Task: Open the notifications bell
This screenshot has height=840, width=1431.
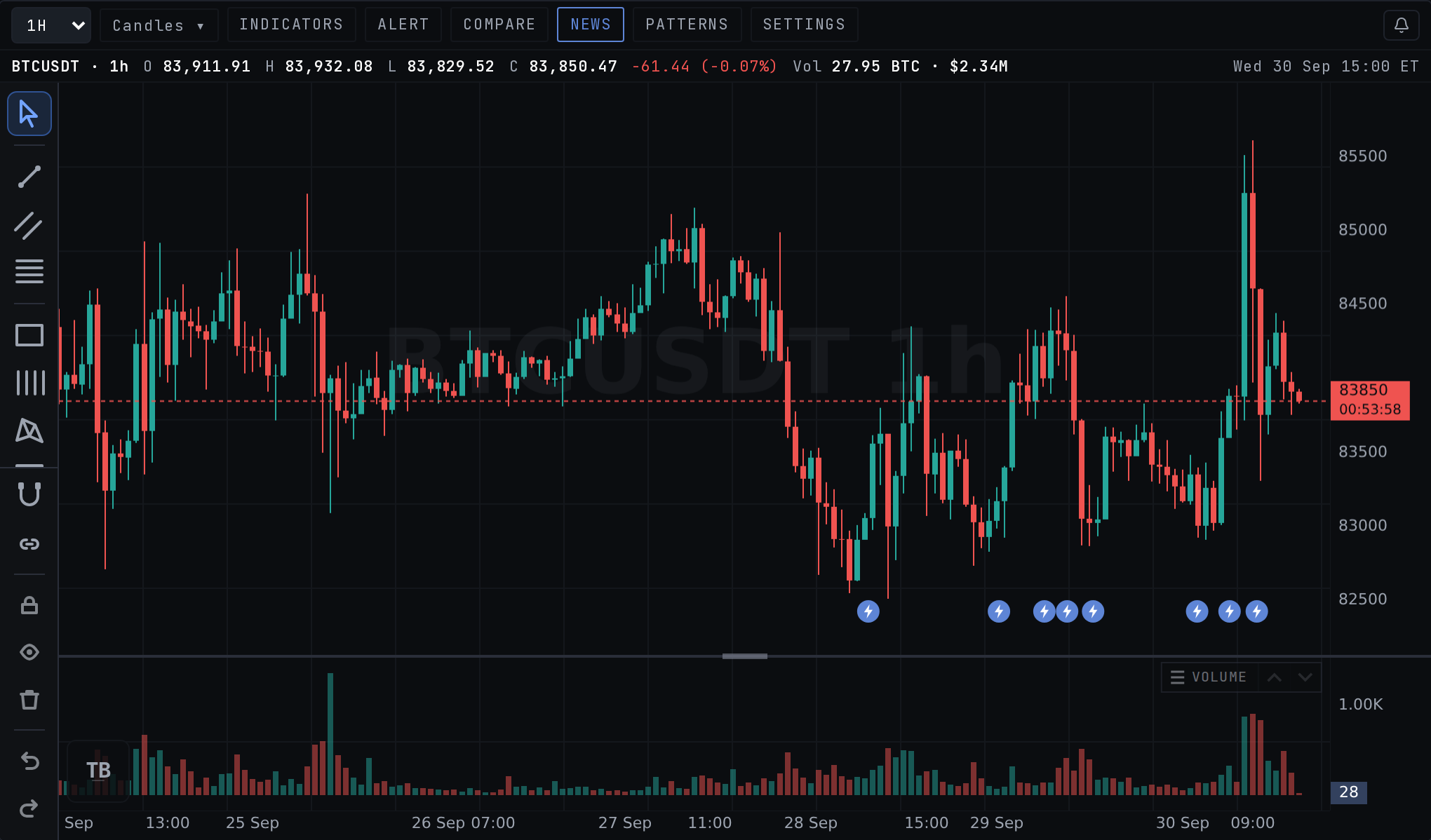Action: (x=1401, y=25)
